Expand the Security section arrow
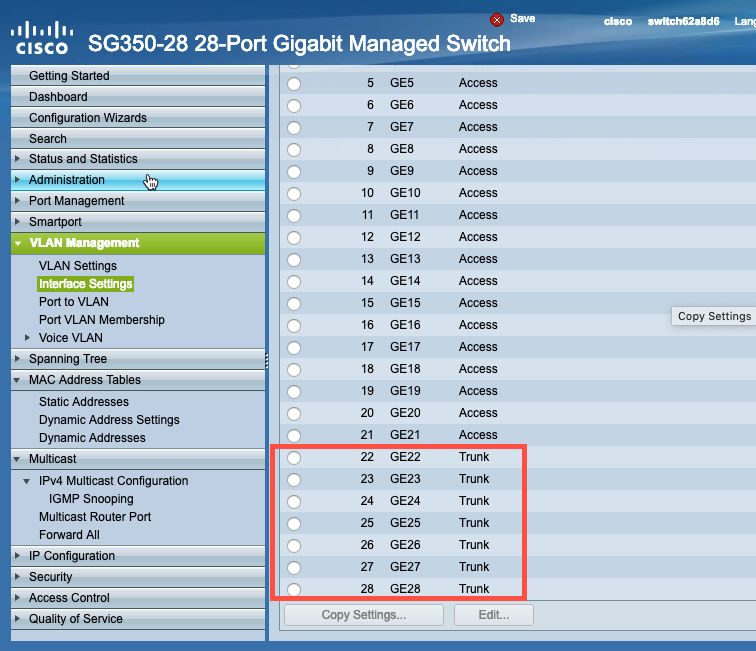 click(17, 576)
